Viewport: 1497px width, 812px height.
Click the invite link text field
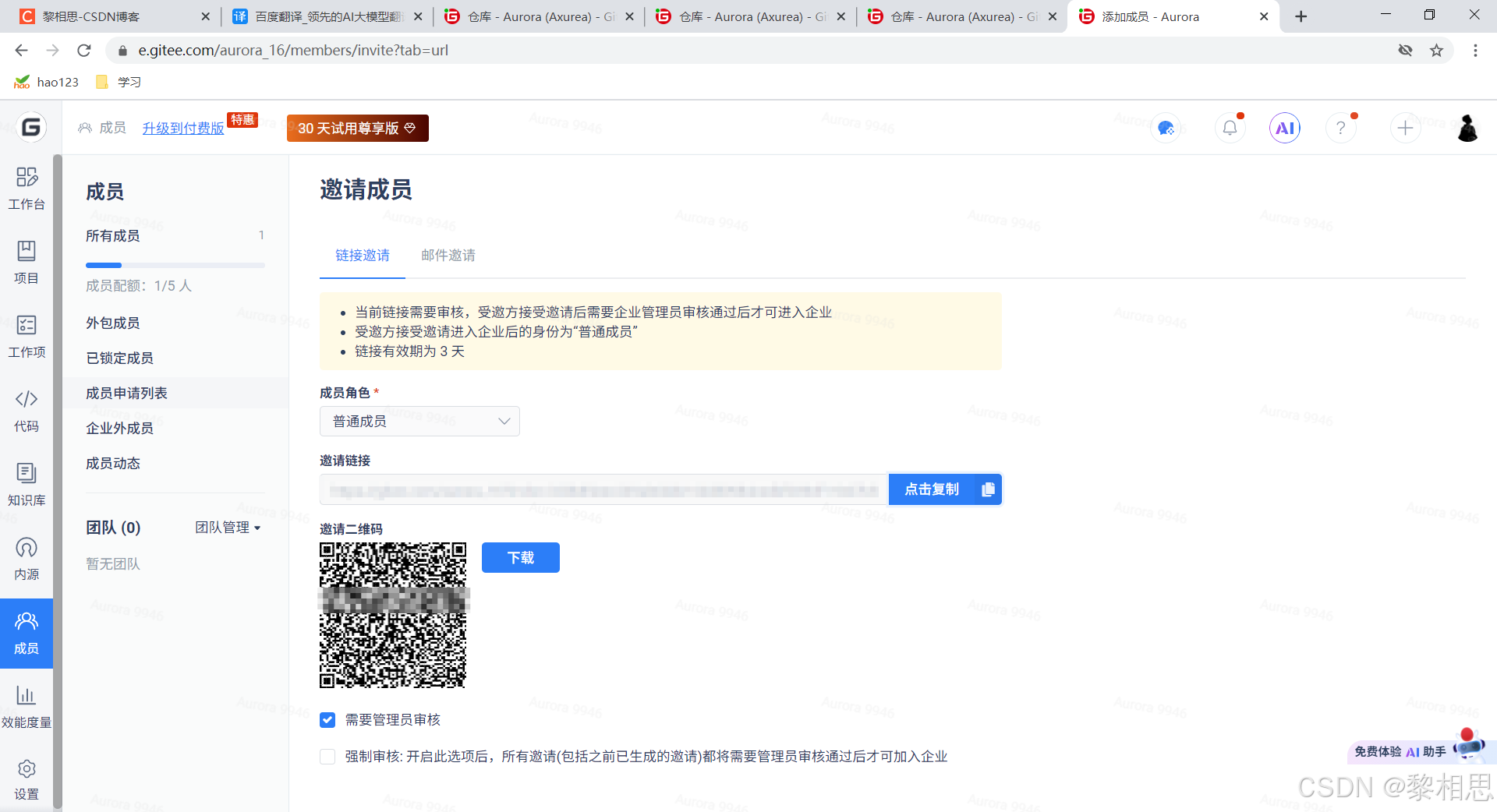click(x=604, y=489)
